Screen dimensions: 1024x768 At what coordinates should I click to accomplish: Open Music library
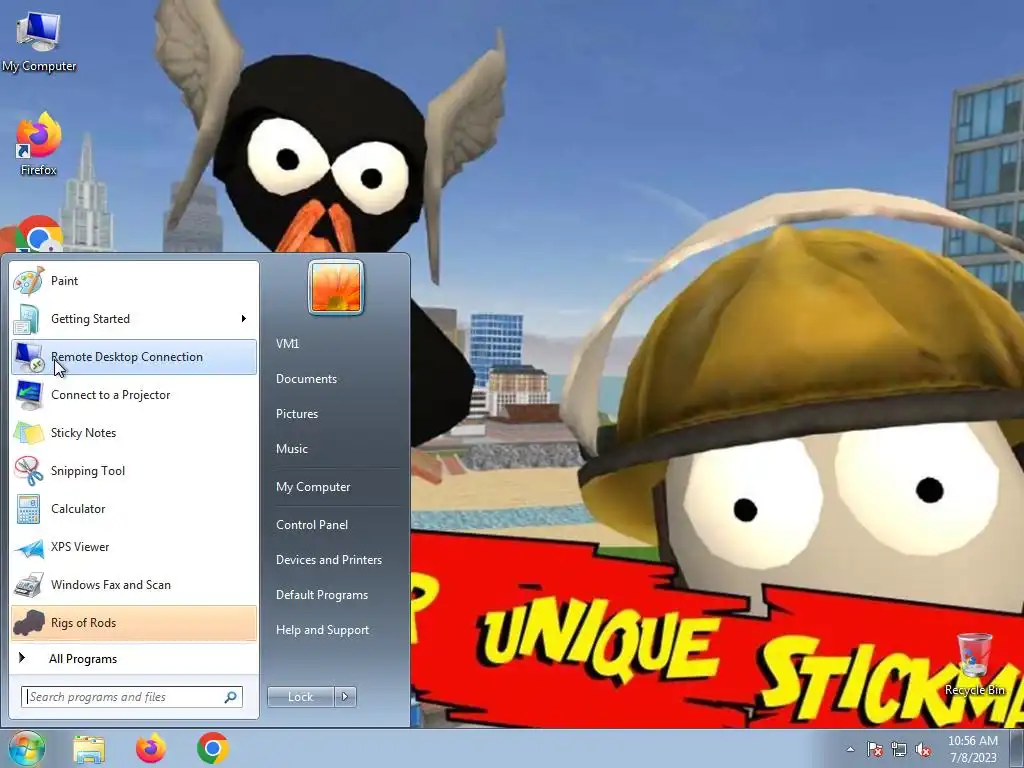click(x=291, y=449)
